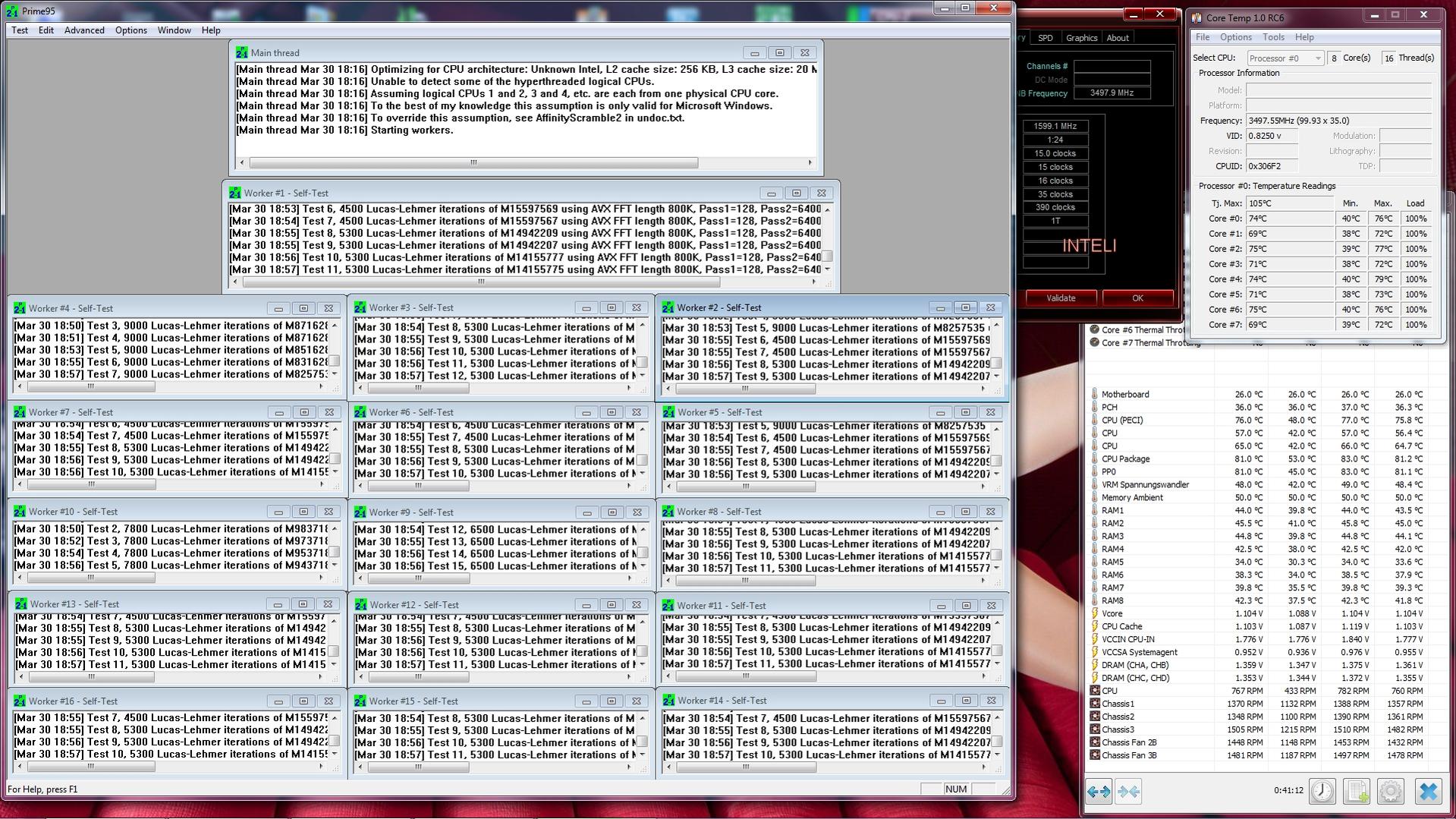Switch to the About tab in CPU-Z
The image size is (1456, 819).
[x=1117, y=38]
